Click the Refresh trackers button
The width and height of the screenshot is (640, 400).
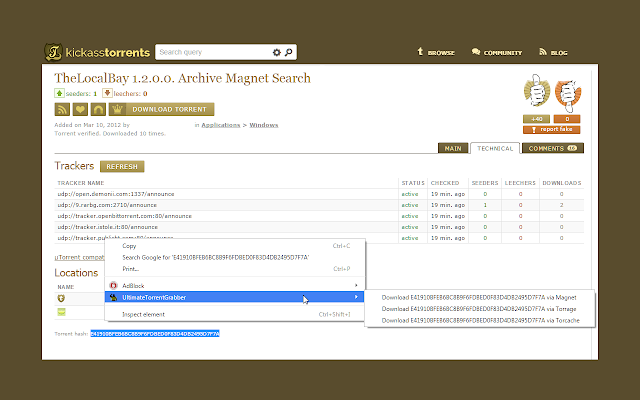pos(122,167)
